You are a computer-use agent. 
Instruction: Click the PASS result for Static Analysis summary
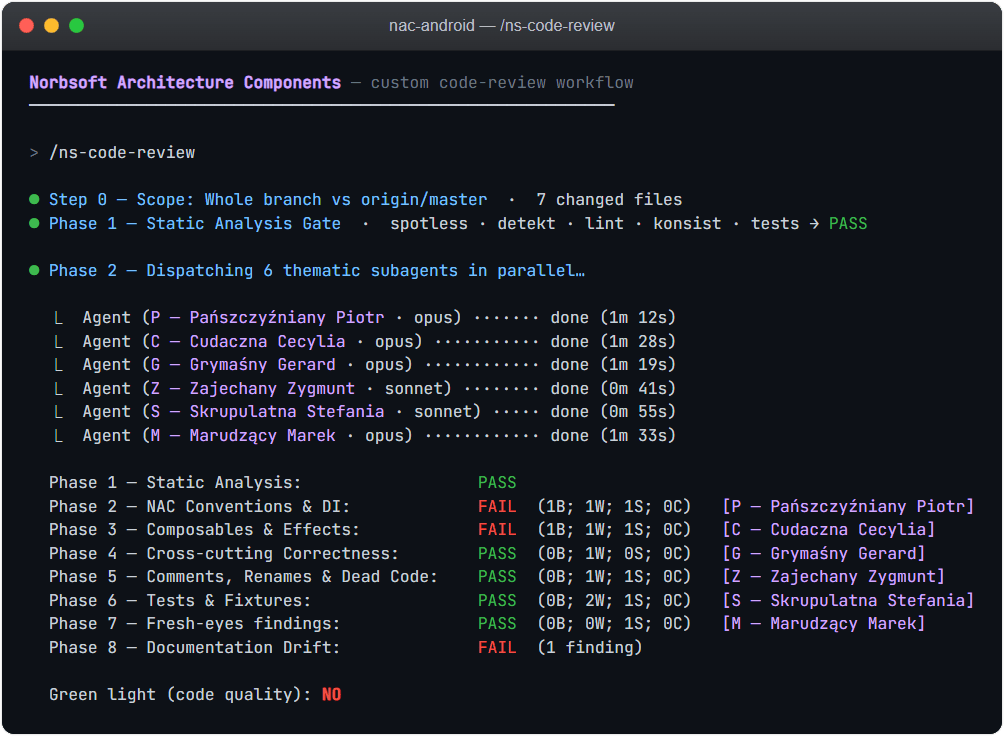tap(497, 482)
